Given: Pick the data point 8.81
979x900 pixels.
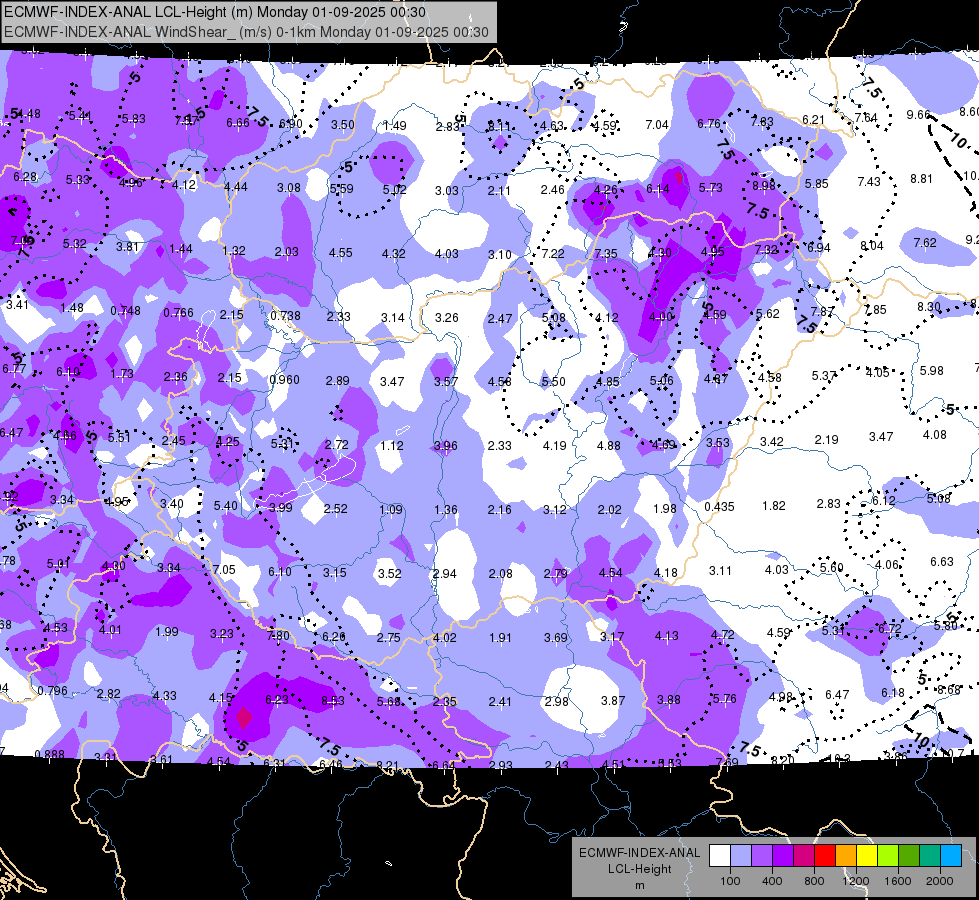Looking at the screenshot, I should pyautogui.click(x=922, y=179).
